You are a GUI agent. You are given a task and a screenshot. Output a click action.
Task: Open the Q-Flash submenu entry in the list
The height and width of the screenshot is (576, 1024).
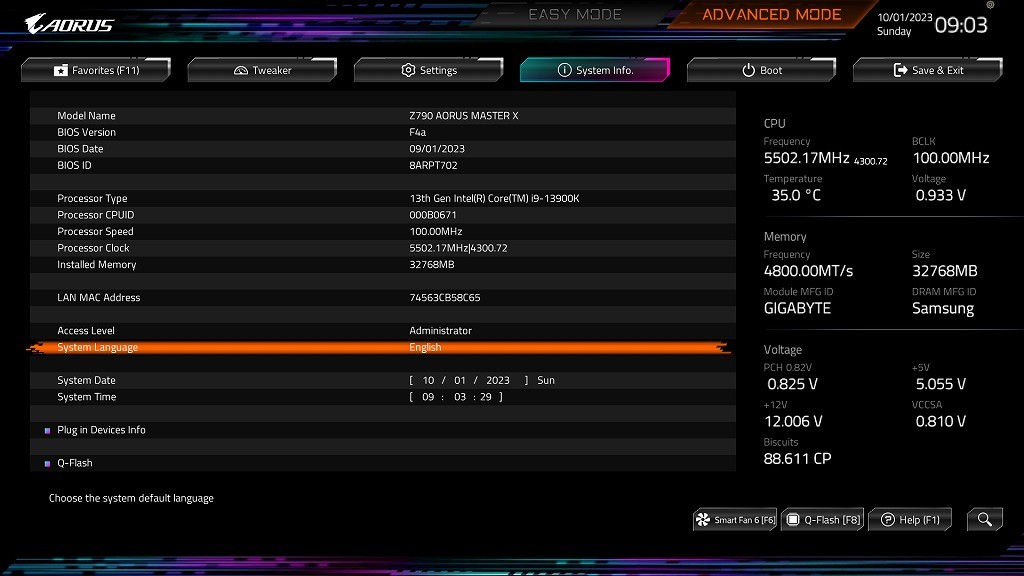coord(74,463)
